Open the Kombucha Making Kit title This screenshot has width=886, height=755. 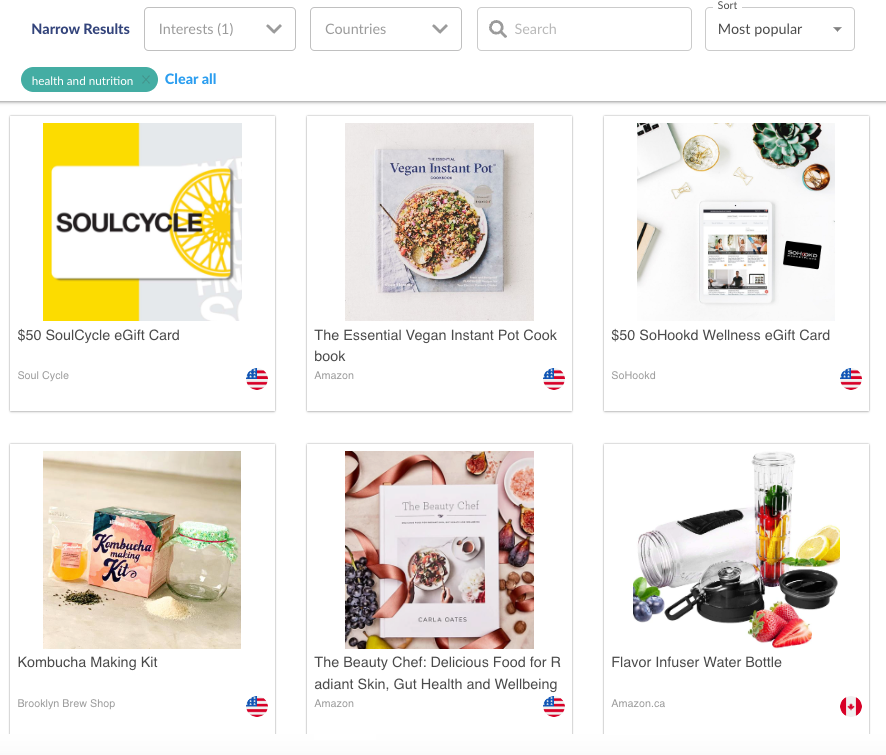pyautogui.click(x=88, y=662)
